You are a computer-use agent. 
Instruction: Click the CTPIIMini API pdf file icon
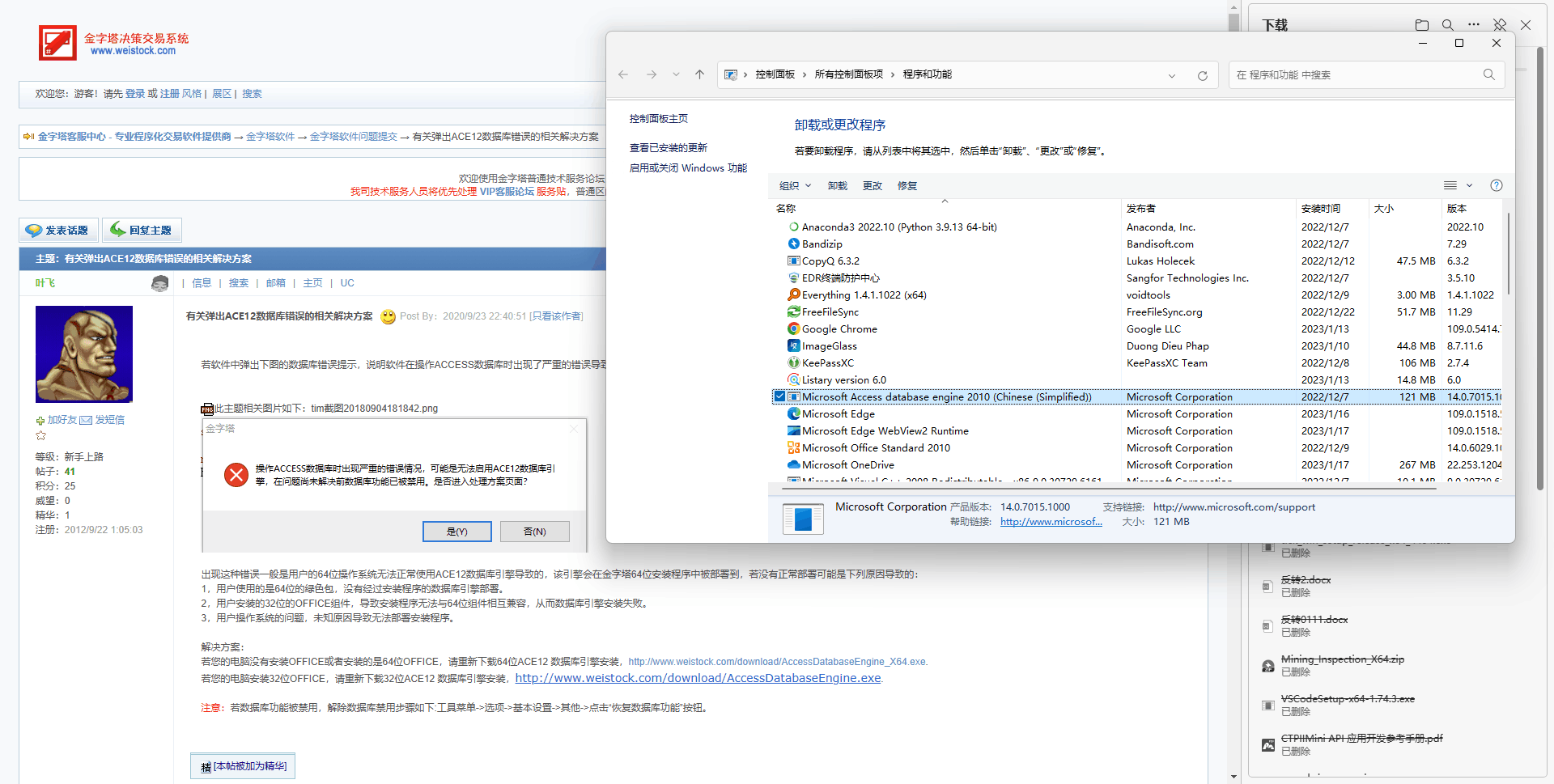[x=1268, y=745]
